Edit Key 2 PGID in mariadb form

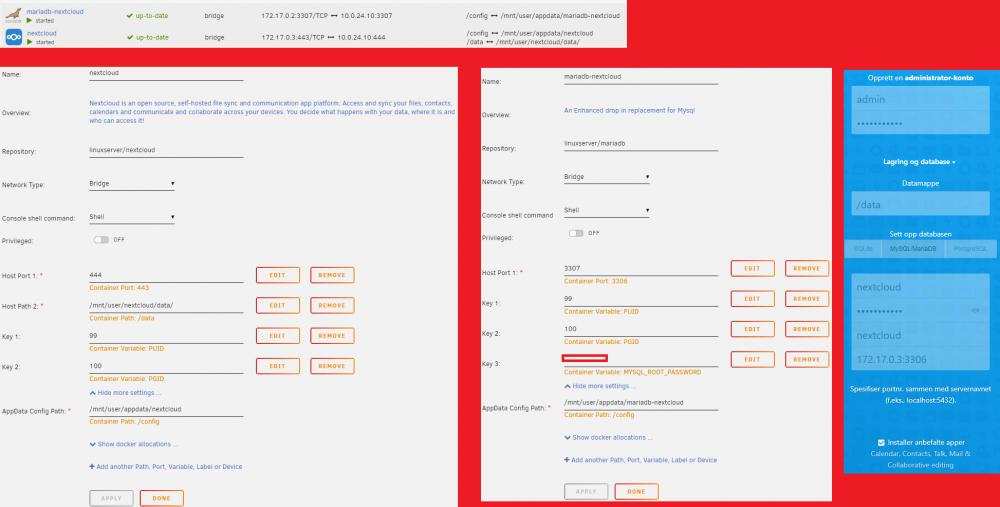(x=753, y=329)
